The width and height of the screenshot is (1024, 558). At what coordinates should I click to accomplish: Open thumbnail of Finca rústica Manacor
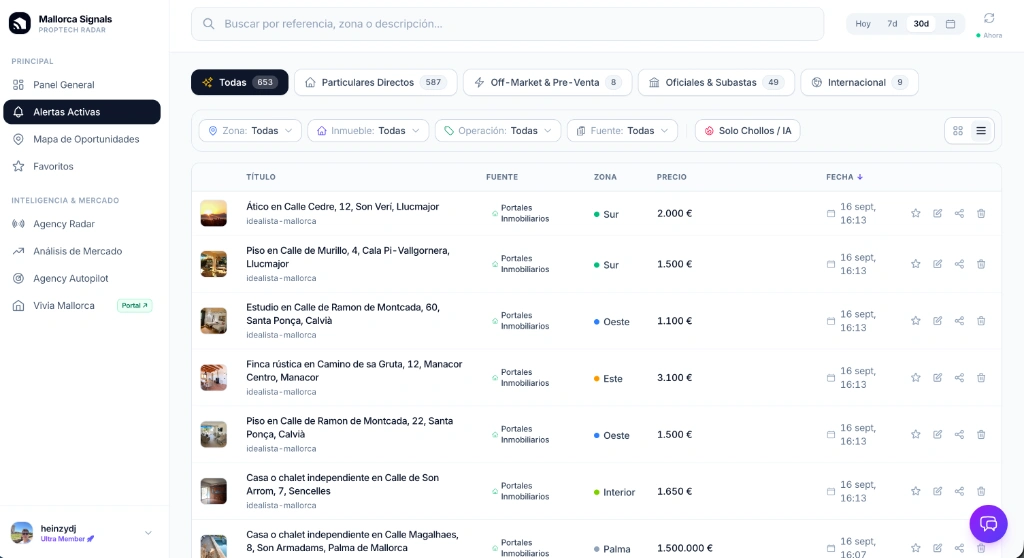[214, 378]
